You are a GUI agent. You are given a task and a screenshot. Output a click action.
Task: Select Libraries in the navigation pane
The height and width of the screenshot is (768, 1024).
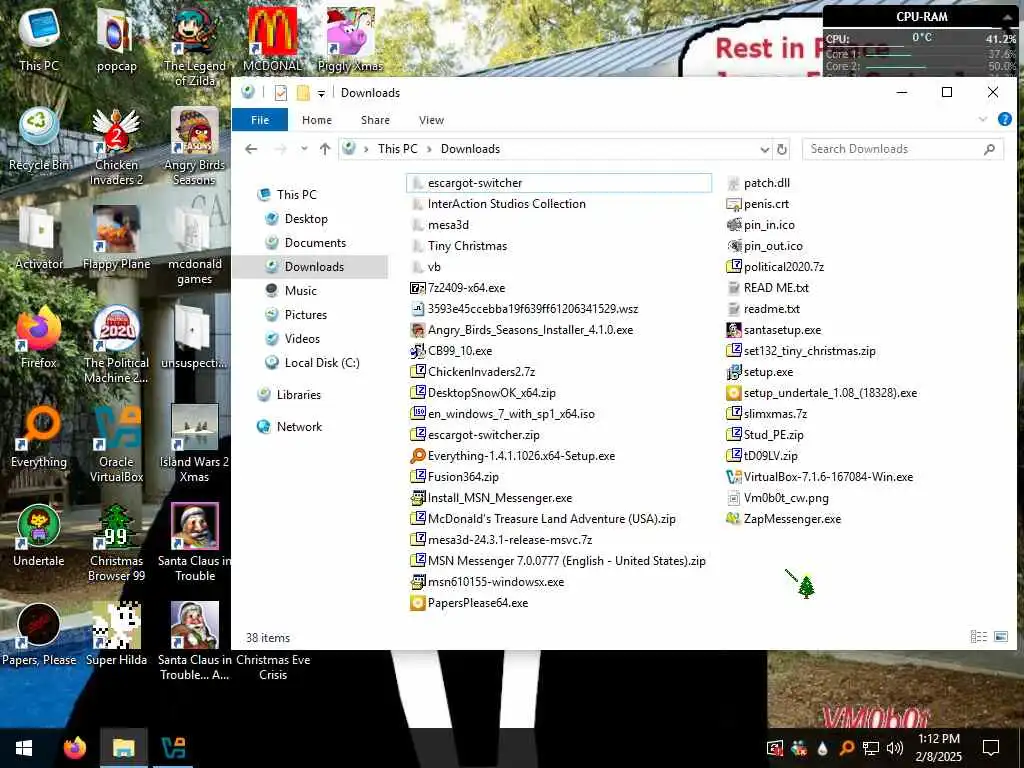tap(298, 394)
